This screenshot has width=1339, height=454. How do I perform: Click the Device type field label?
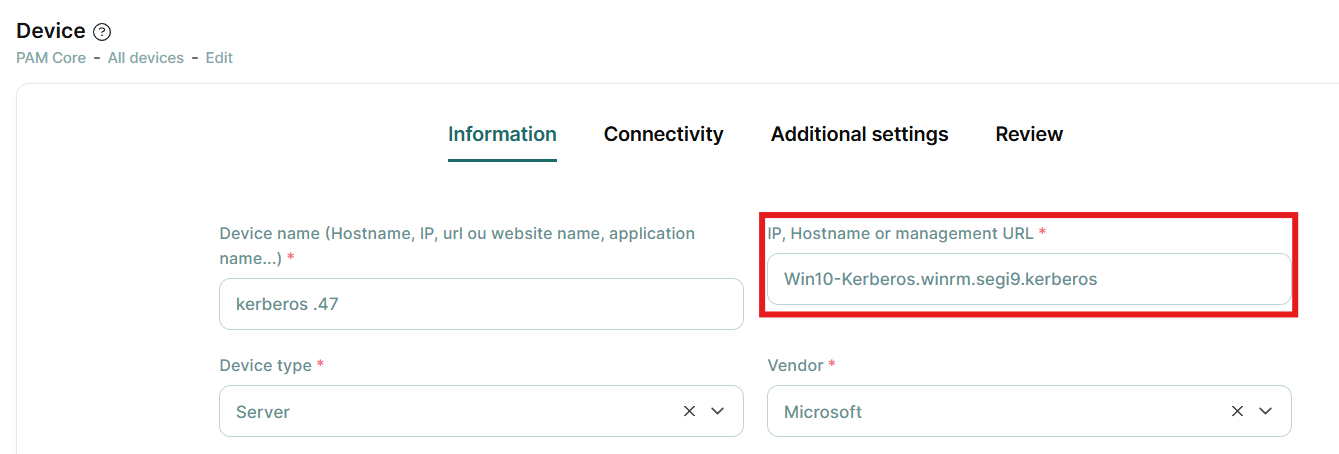click(266, 365)
